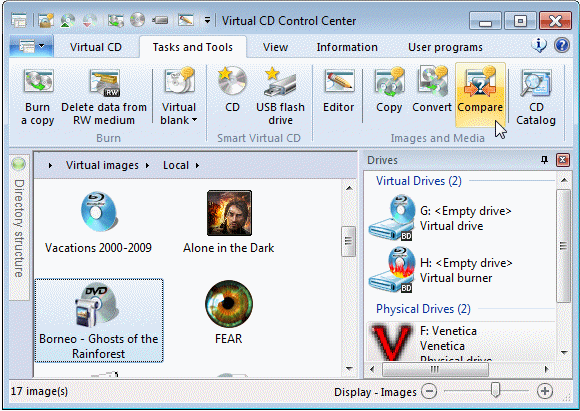Expand the quick access toolbar customize arrow
The width and height of the screenshot is (580, 411).
point(208,20)
